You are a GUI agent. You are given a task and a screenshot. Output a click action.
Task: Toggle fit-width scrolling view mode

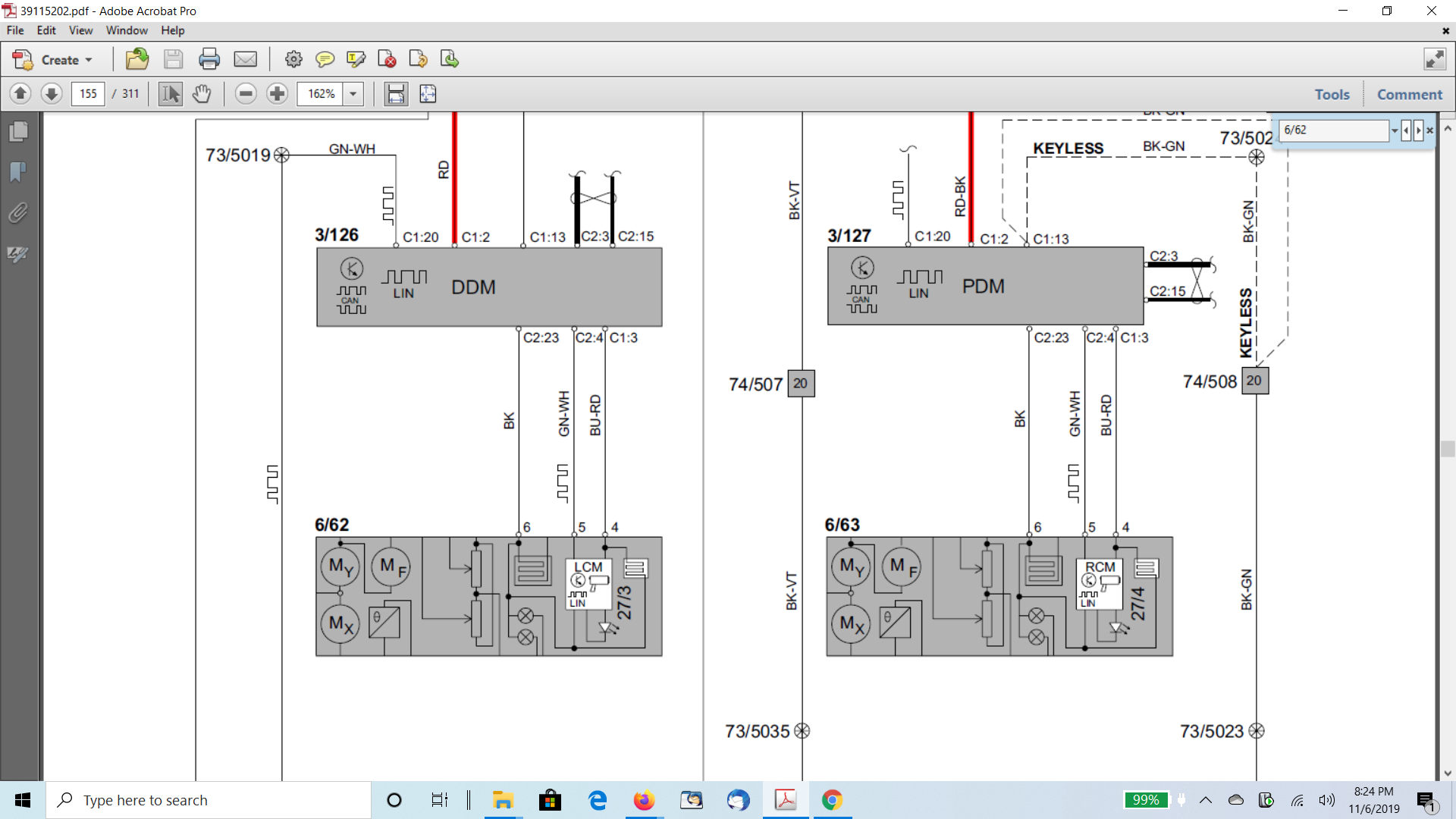[x=395, y=94]
